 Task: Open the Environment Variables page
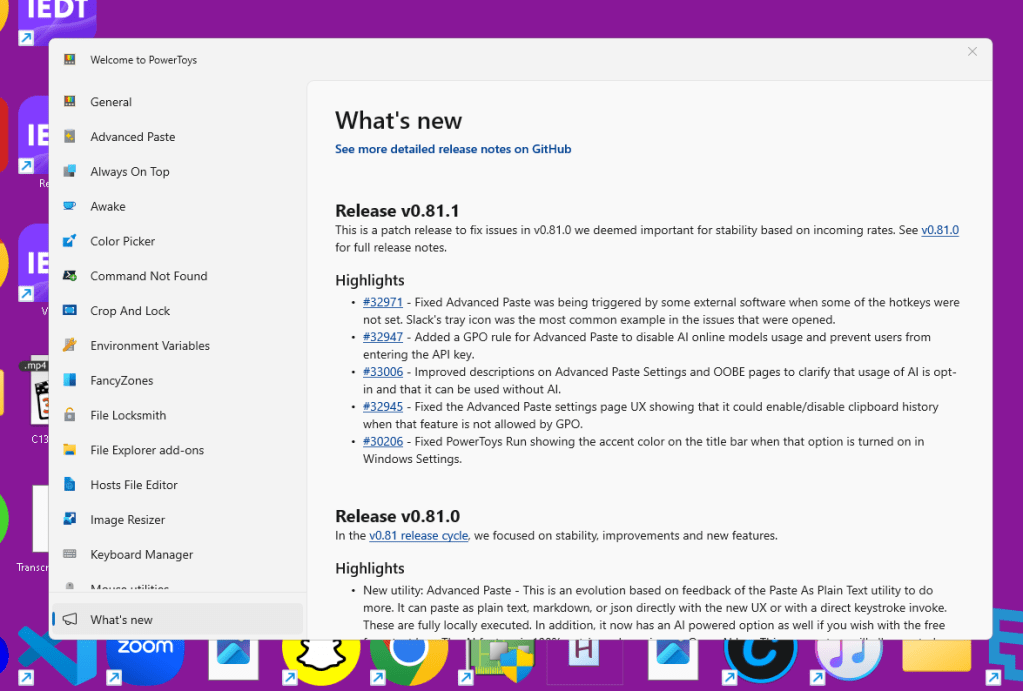click(177, 345)
